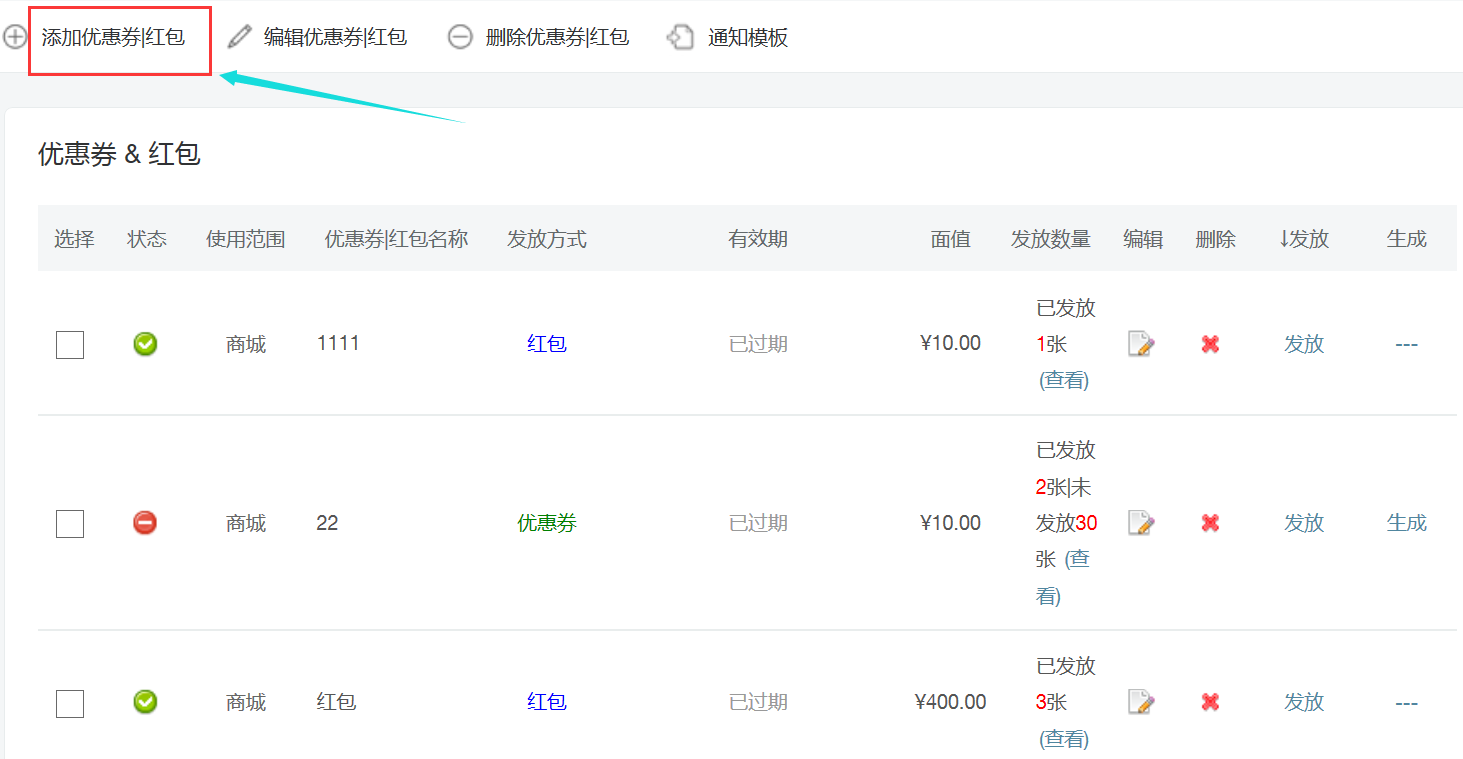Click 发放 link in row 22

pos(1304,522)
